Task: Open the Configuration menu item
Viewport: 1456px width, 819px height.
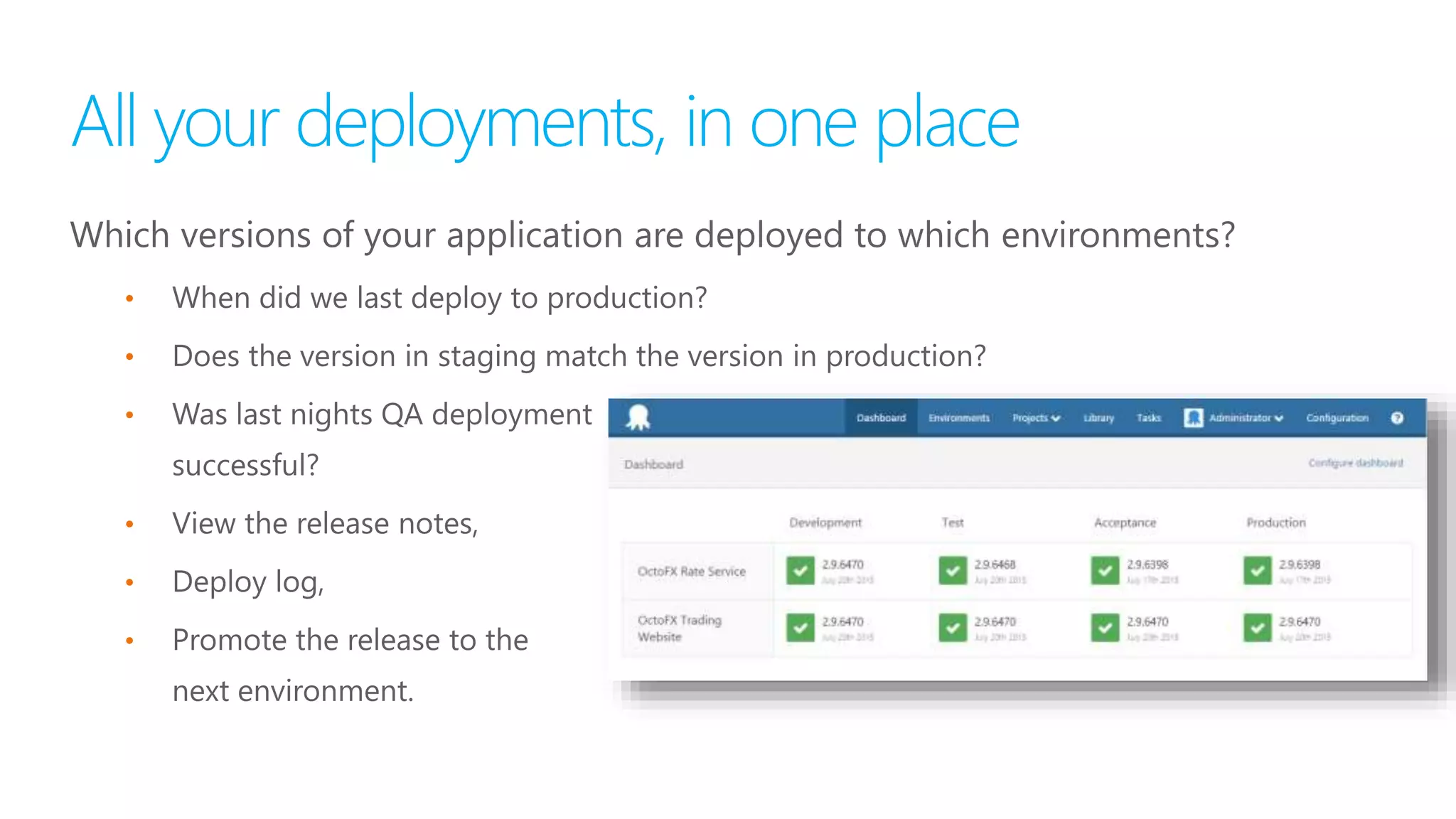Action: (1337, 418)
